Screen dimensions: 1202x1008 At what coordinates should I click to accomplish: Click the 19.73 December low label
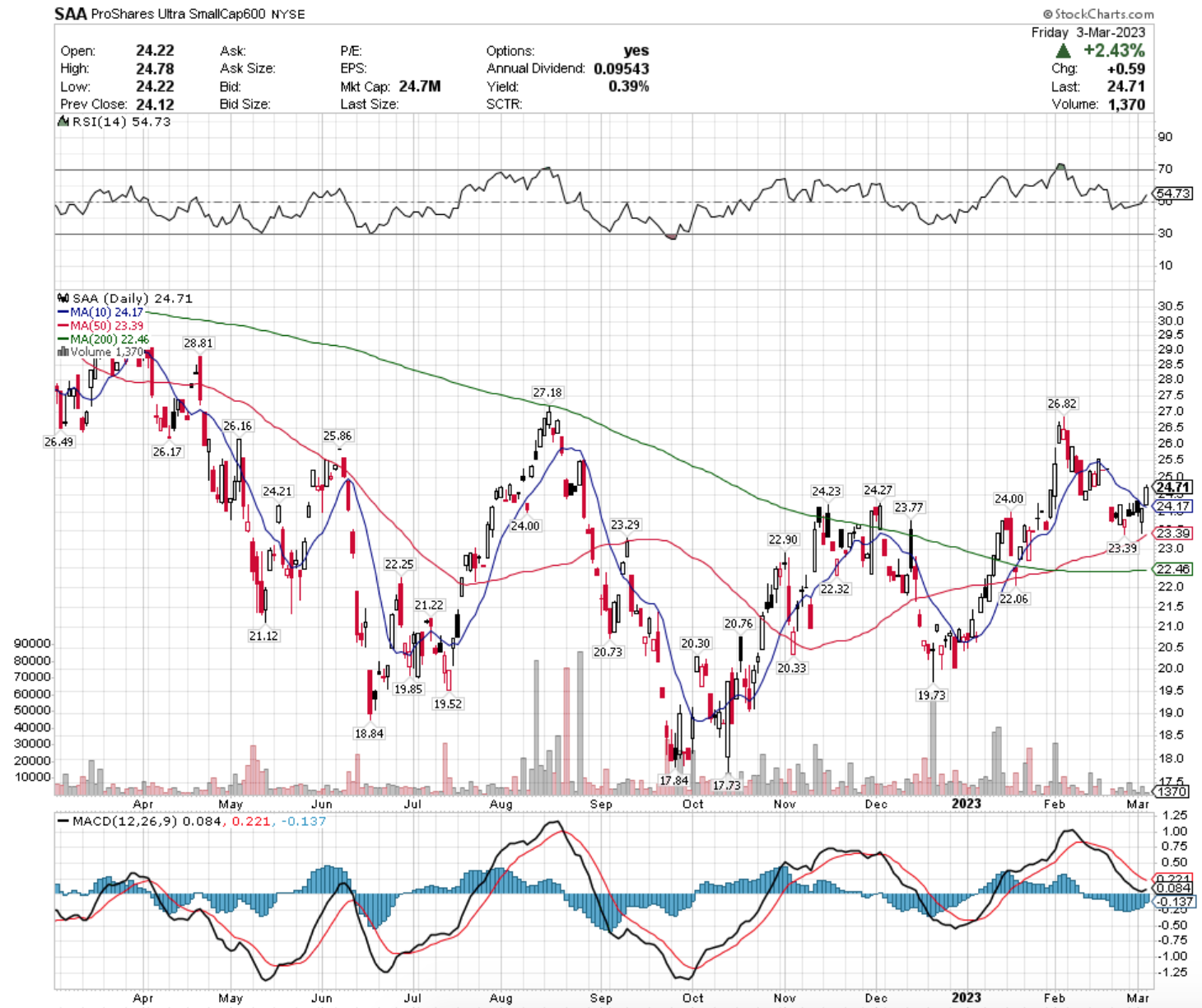(x=931, y=695)
